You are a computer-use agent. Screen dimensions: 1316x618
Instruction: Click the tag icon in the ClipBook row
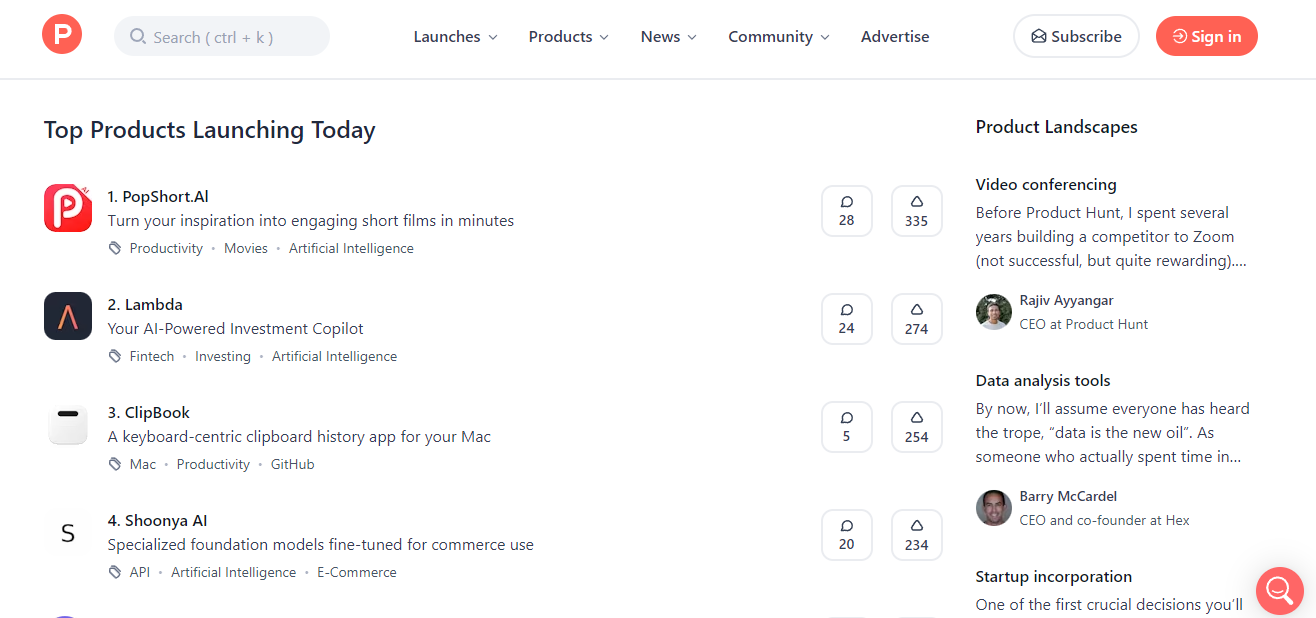pos(115,464)
